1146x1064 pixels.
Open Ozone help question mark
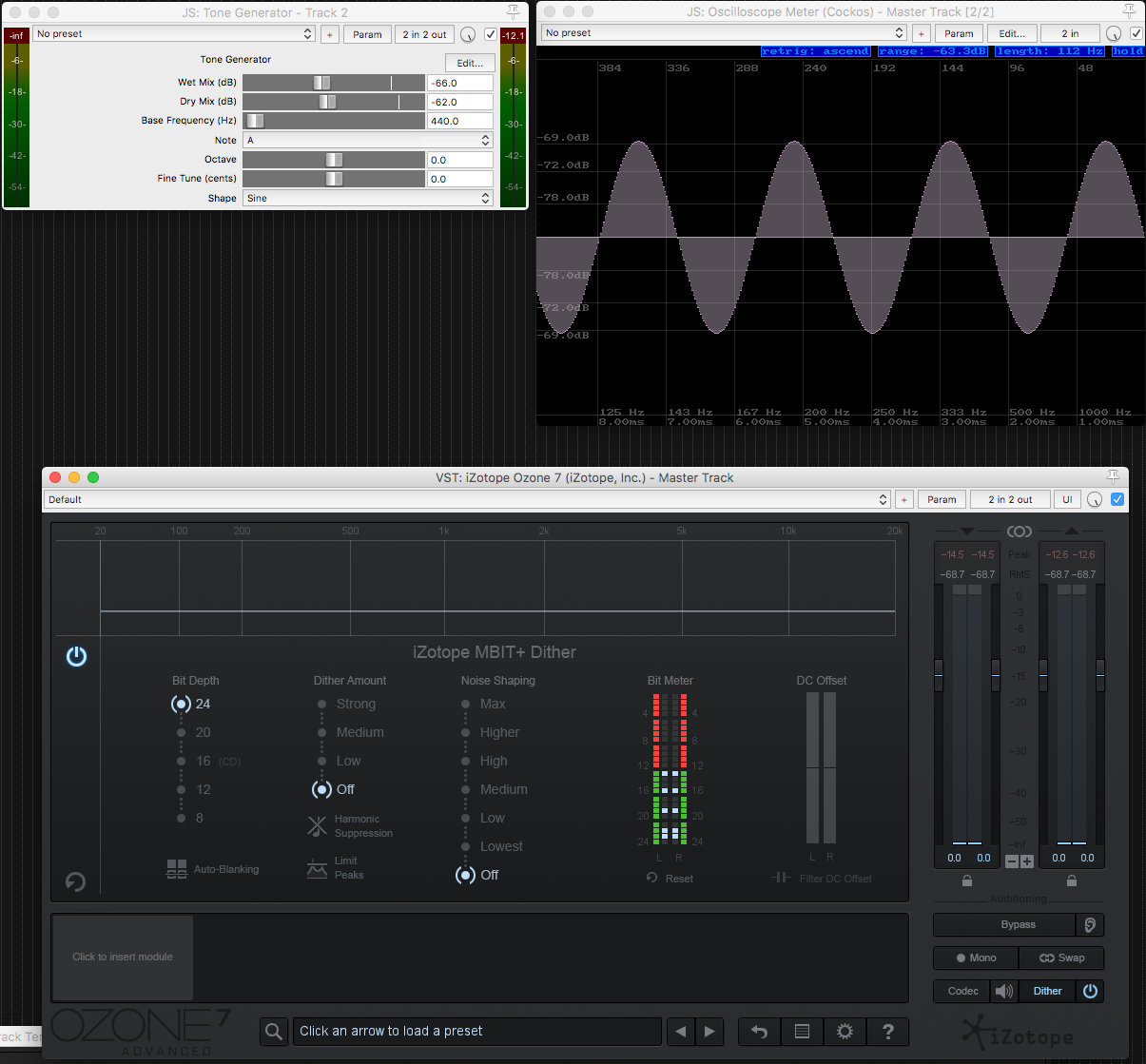click(x=887, y=1032)
